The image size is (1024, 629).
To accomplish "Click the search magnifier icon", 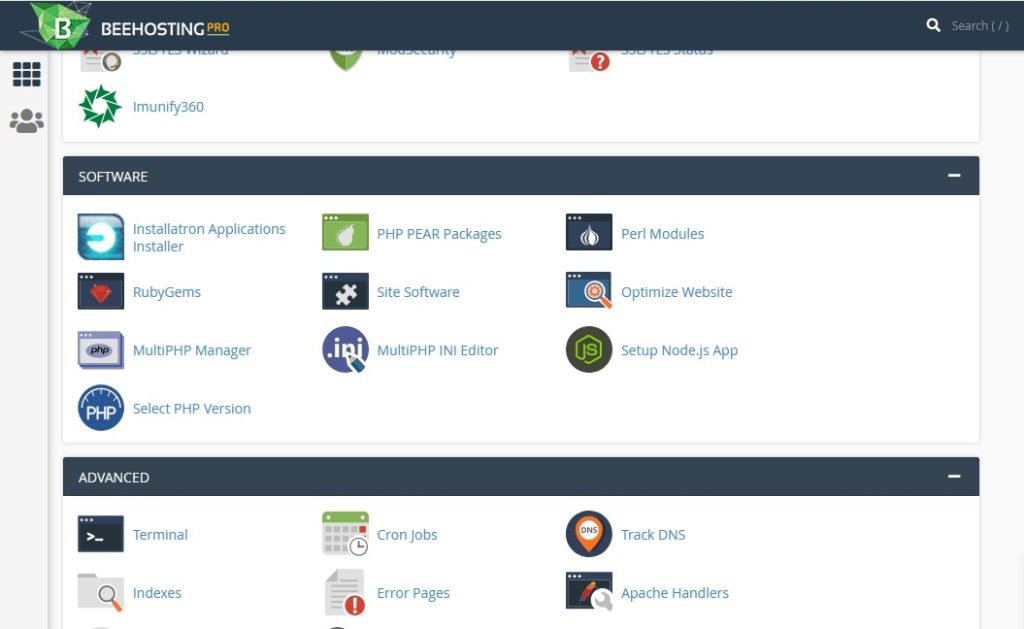I will coord(933,25).
